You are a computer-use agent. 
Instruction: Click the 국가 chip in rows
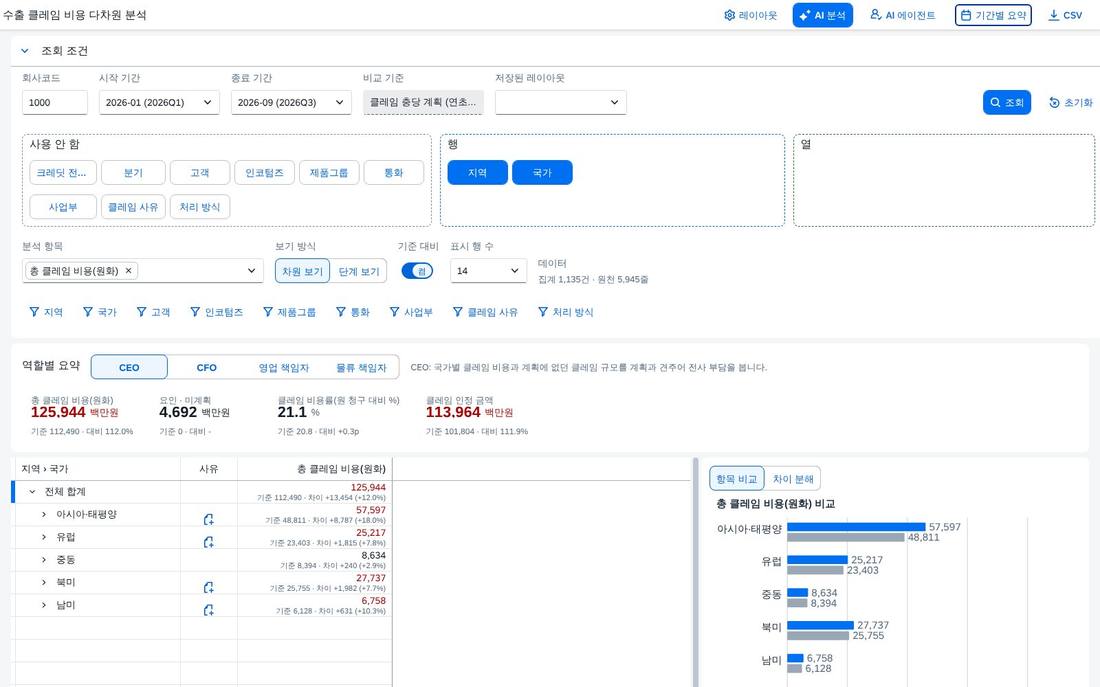click(x=542, y=173)
